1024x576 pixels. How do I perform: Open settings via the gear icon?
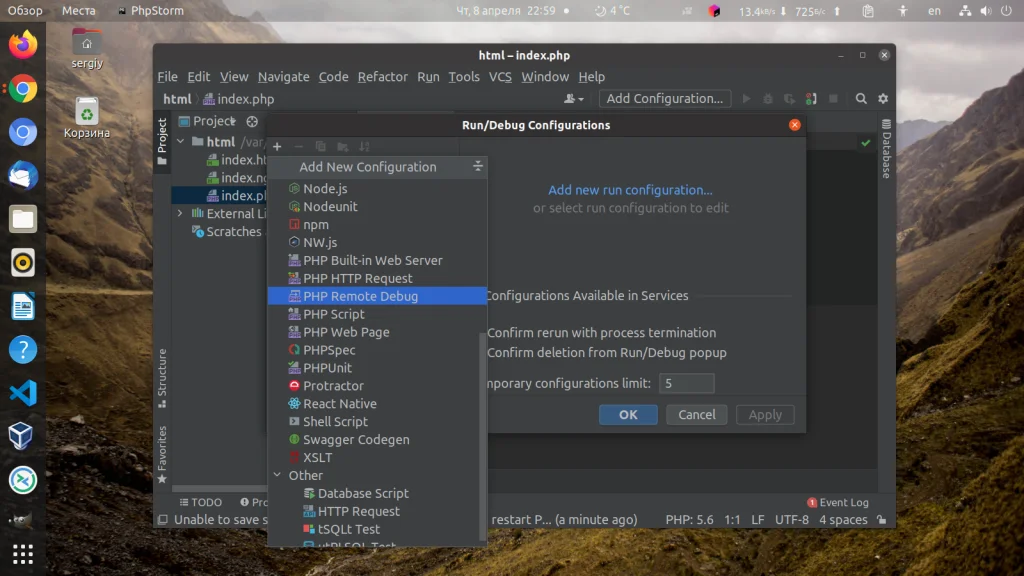pyautogui.click(x=883, y=99)
